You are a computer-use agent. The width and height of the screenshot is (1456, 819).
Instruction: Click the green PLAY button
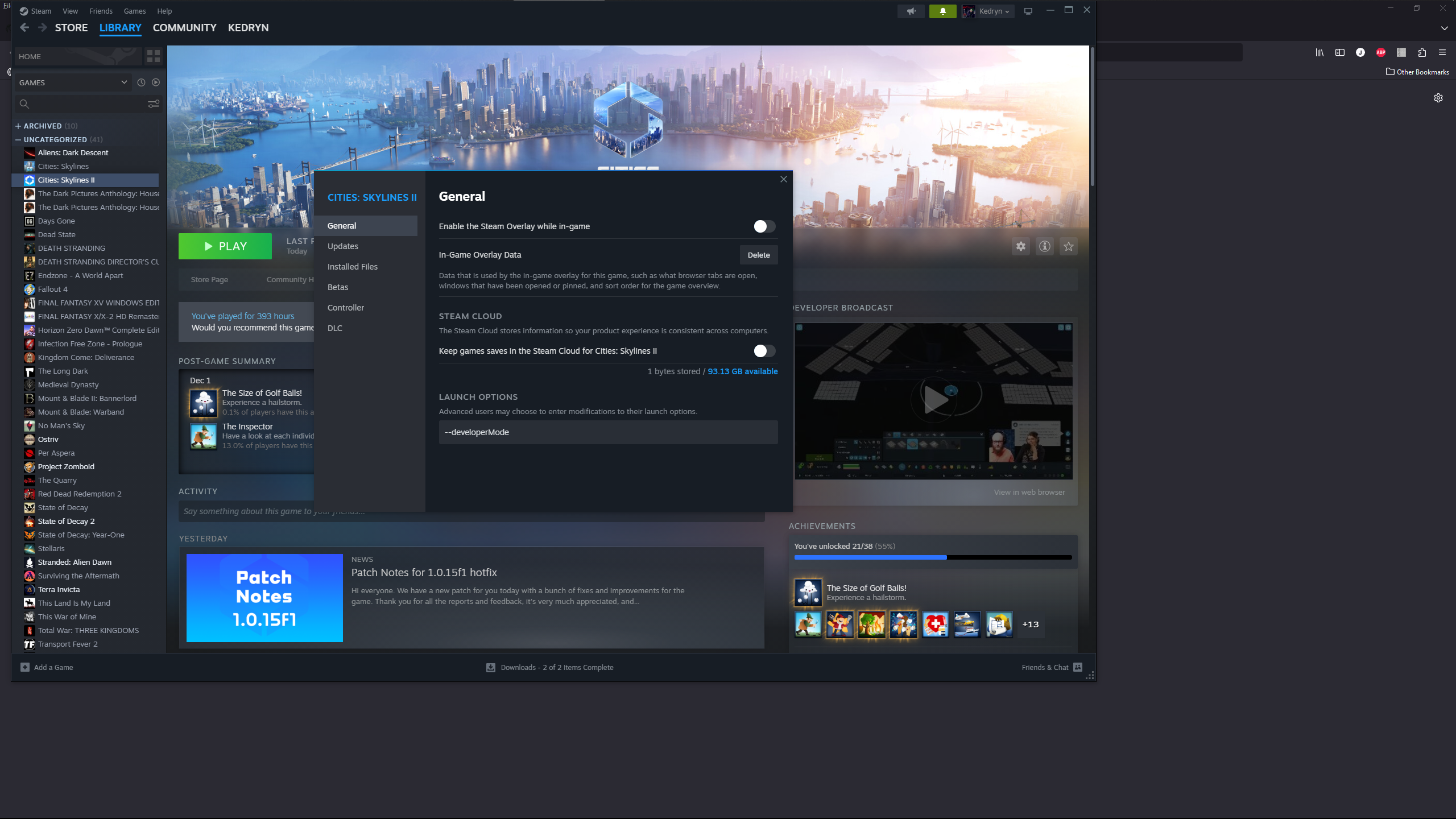225,246
